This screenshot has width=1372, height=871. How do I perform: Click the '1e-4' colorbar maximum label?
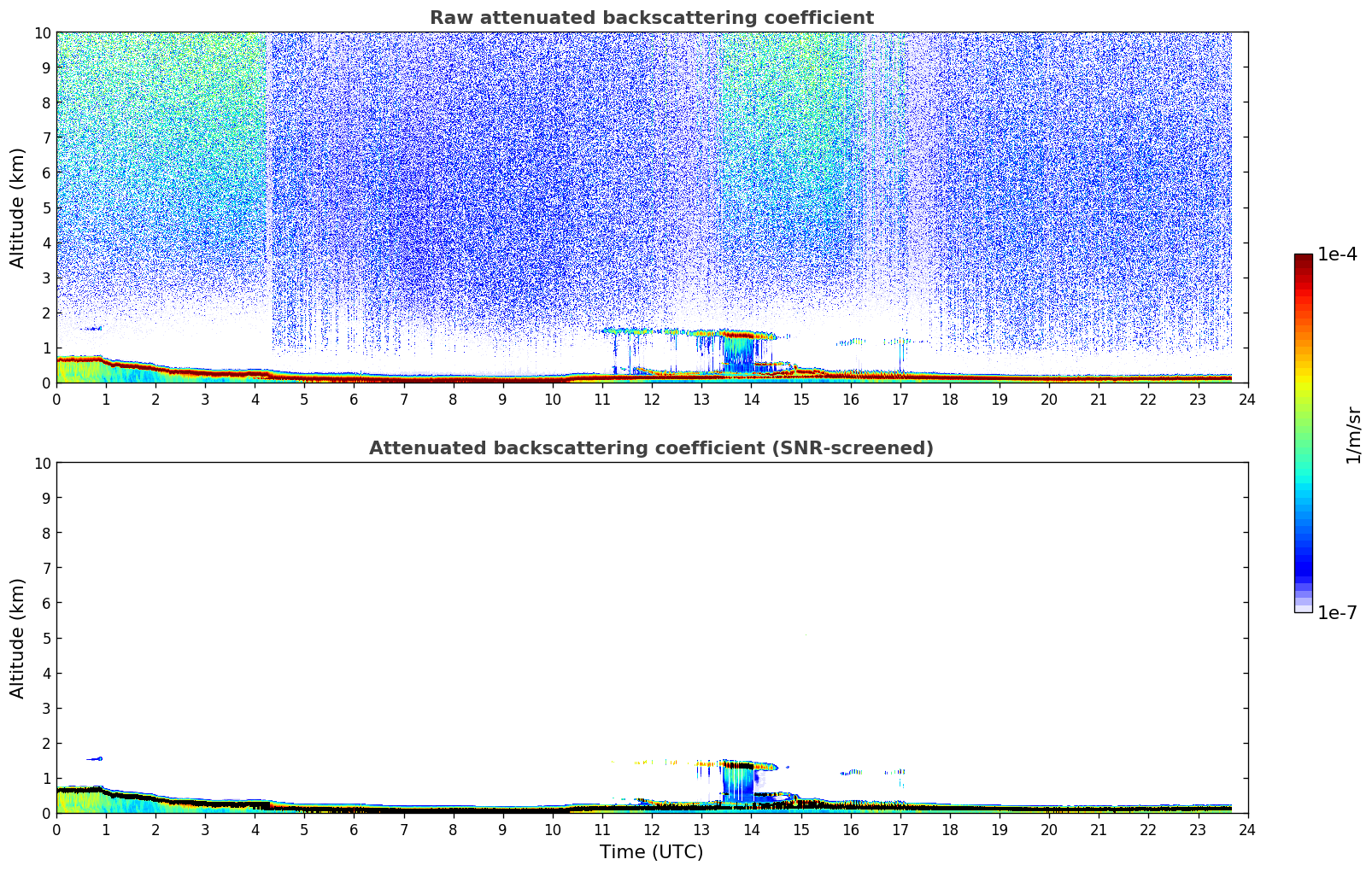[x=1337, y=254]
